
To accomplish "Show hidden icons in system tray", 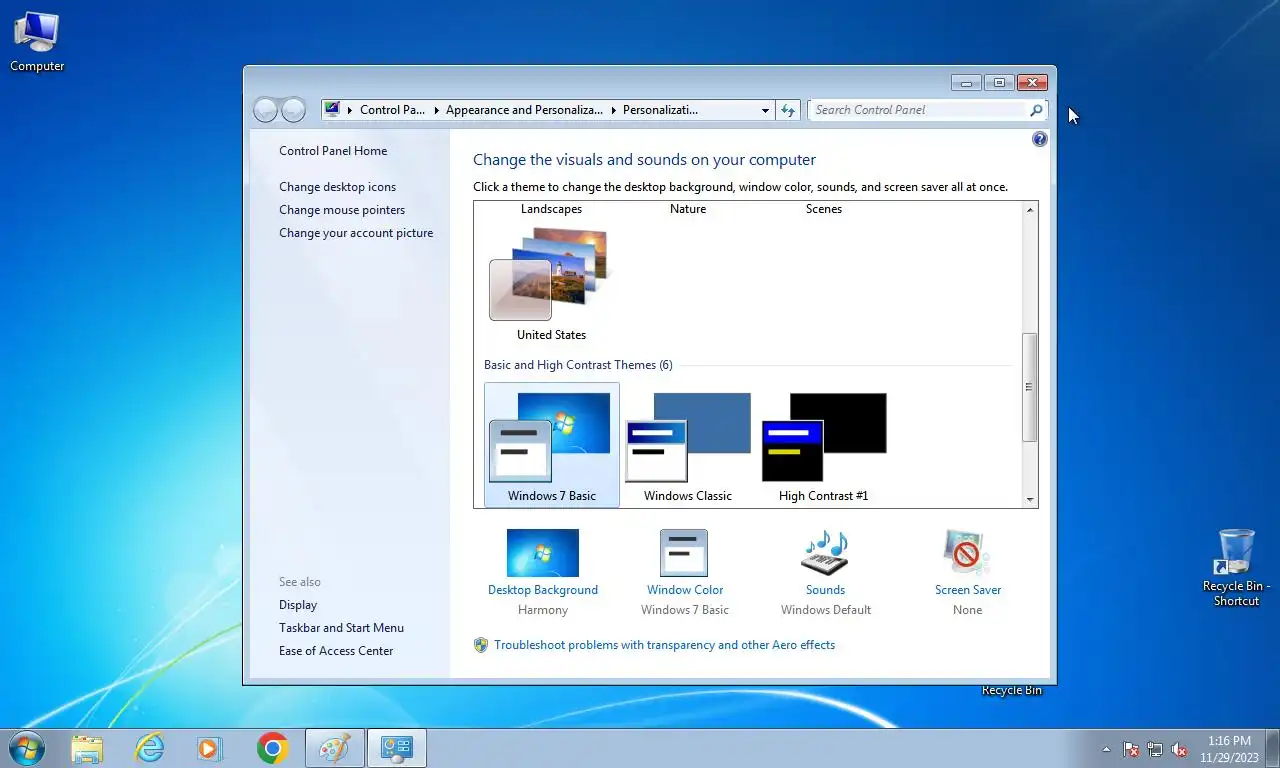I will (x=1106, y=749).
